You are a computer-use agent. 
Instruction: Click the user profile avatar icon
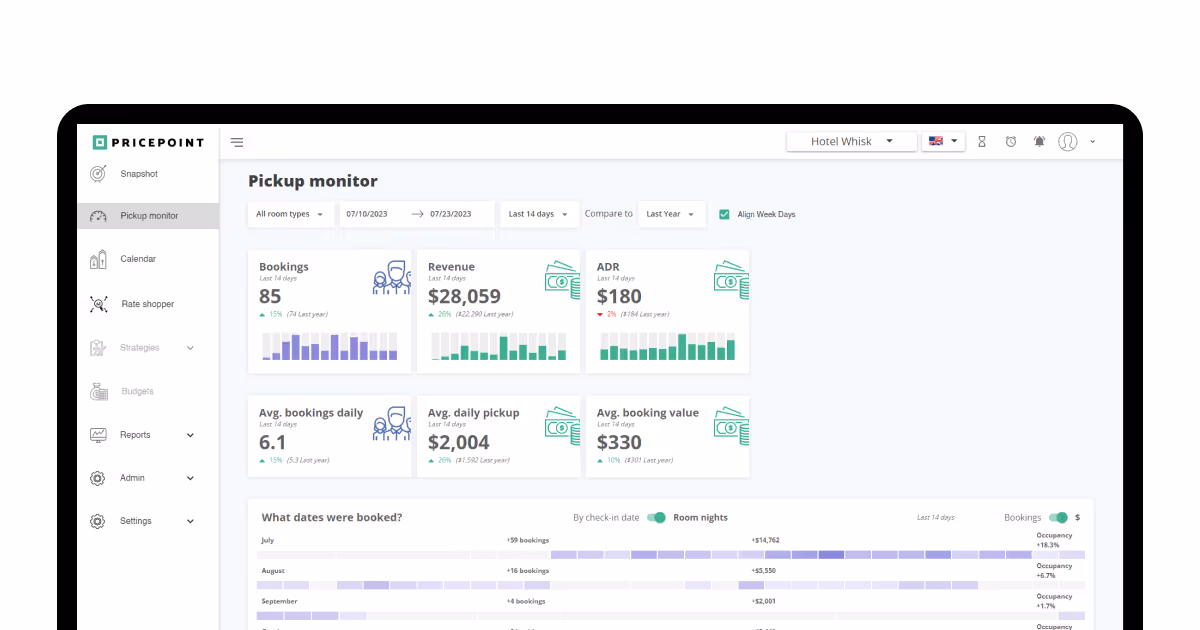click(1068, 142)
